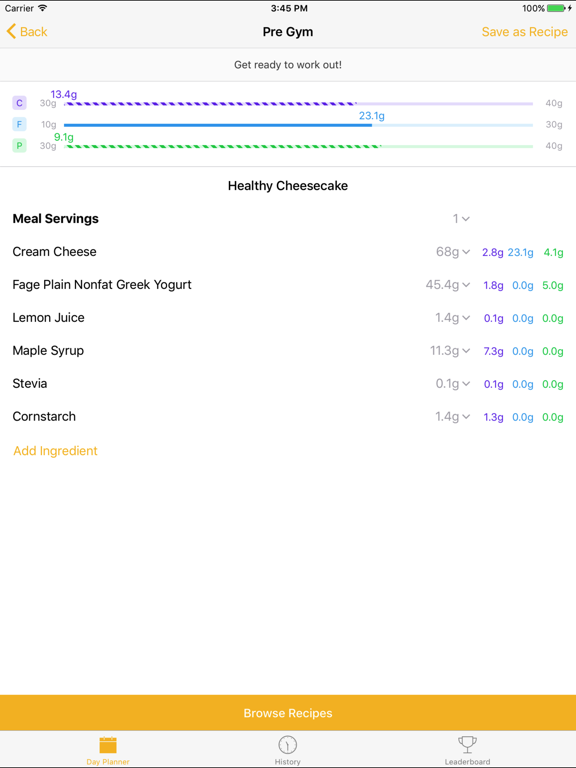Screen dimensions: 576x768
Task: Tap the battery status icon
Action: (x=558, y=8)
